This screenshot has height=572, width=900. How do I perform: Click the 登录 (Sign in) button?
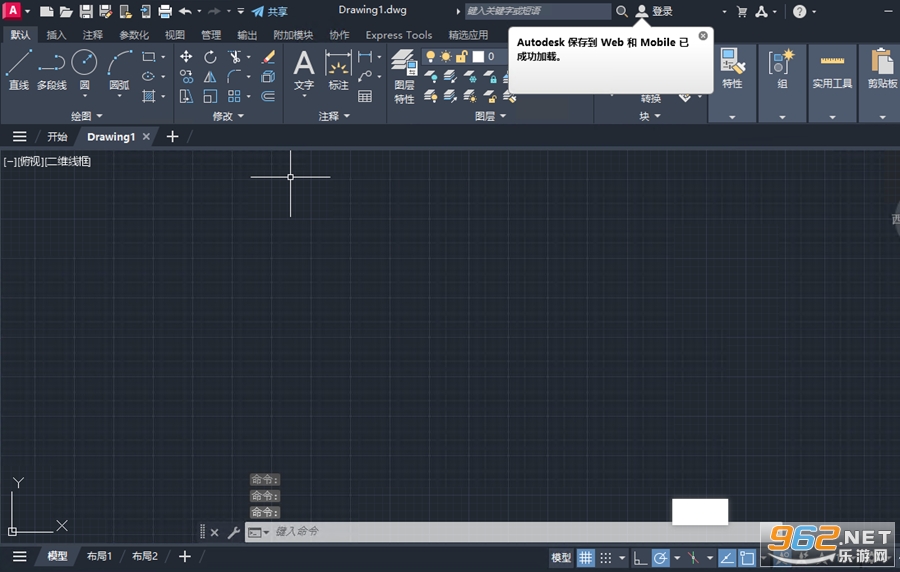(654, 11)
